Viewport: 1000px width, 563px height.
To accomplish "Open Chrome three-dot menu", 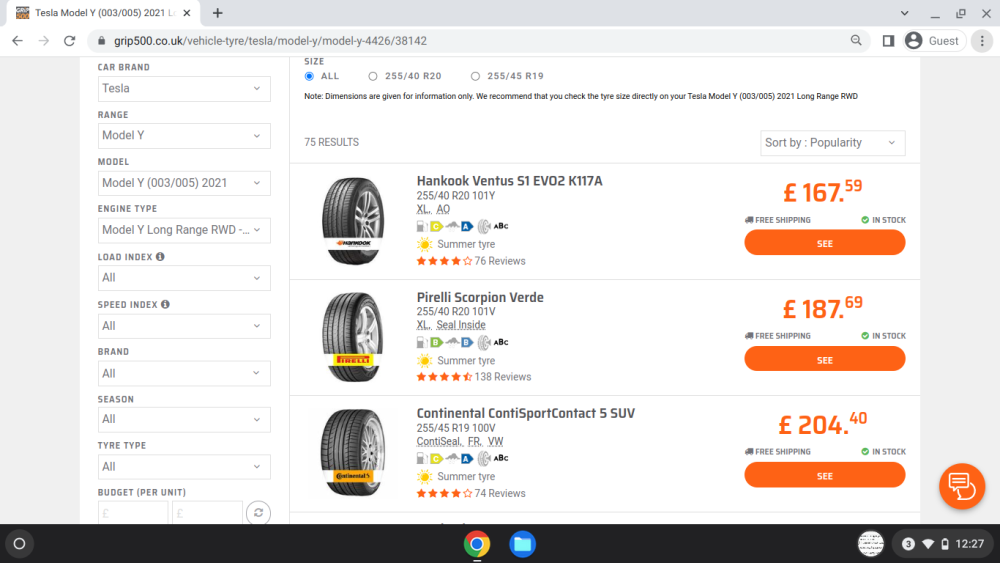I will pos(982,41).
